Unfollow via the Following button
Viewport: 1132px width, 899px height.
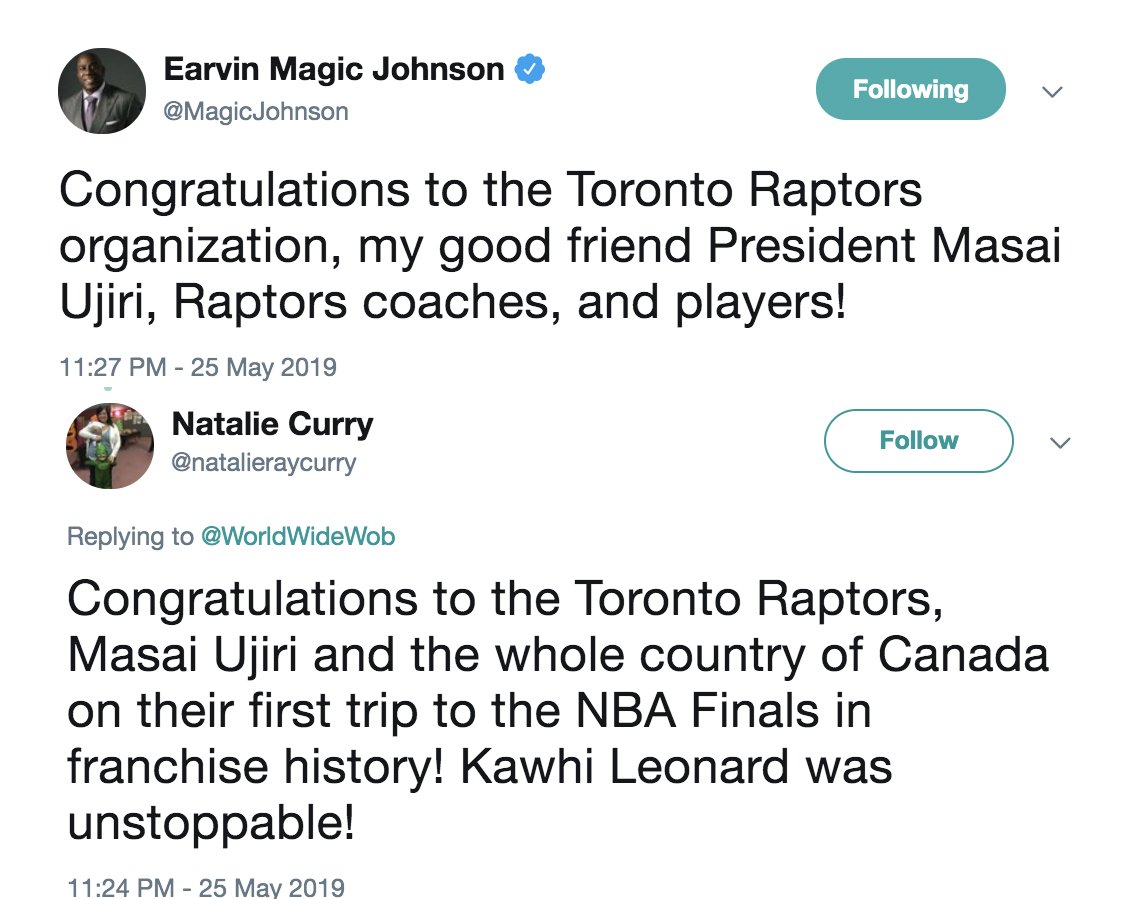910,90
